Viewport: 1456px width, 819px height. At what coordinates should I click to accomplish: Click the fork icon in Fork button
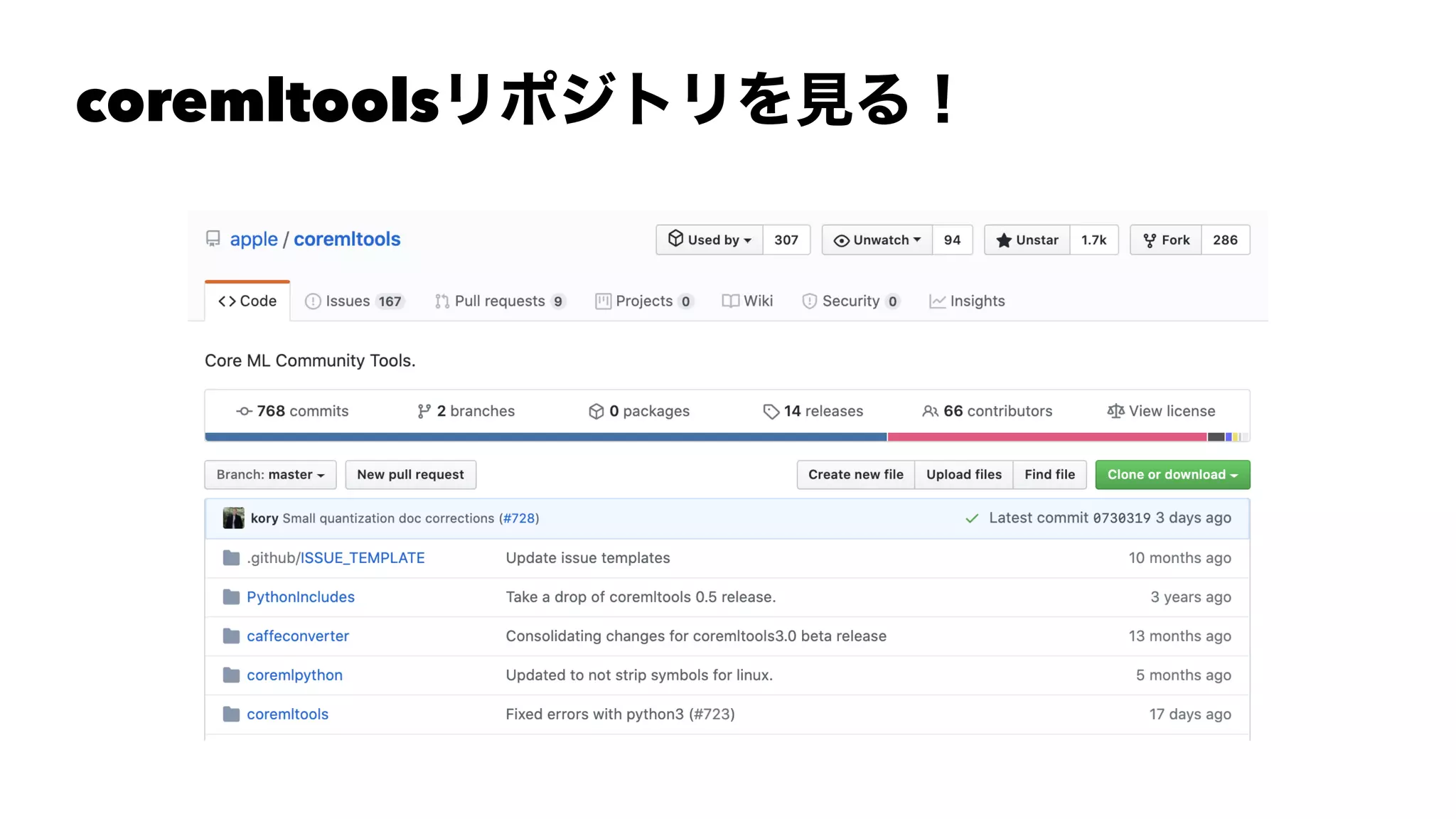tap(1150, 241)
